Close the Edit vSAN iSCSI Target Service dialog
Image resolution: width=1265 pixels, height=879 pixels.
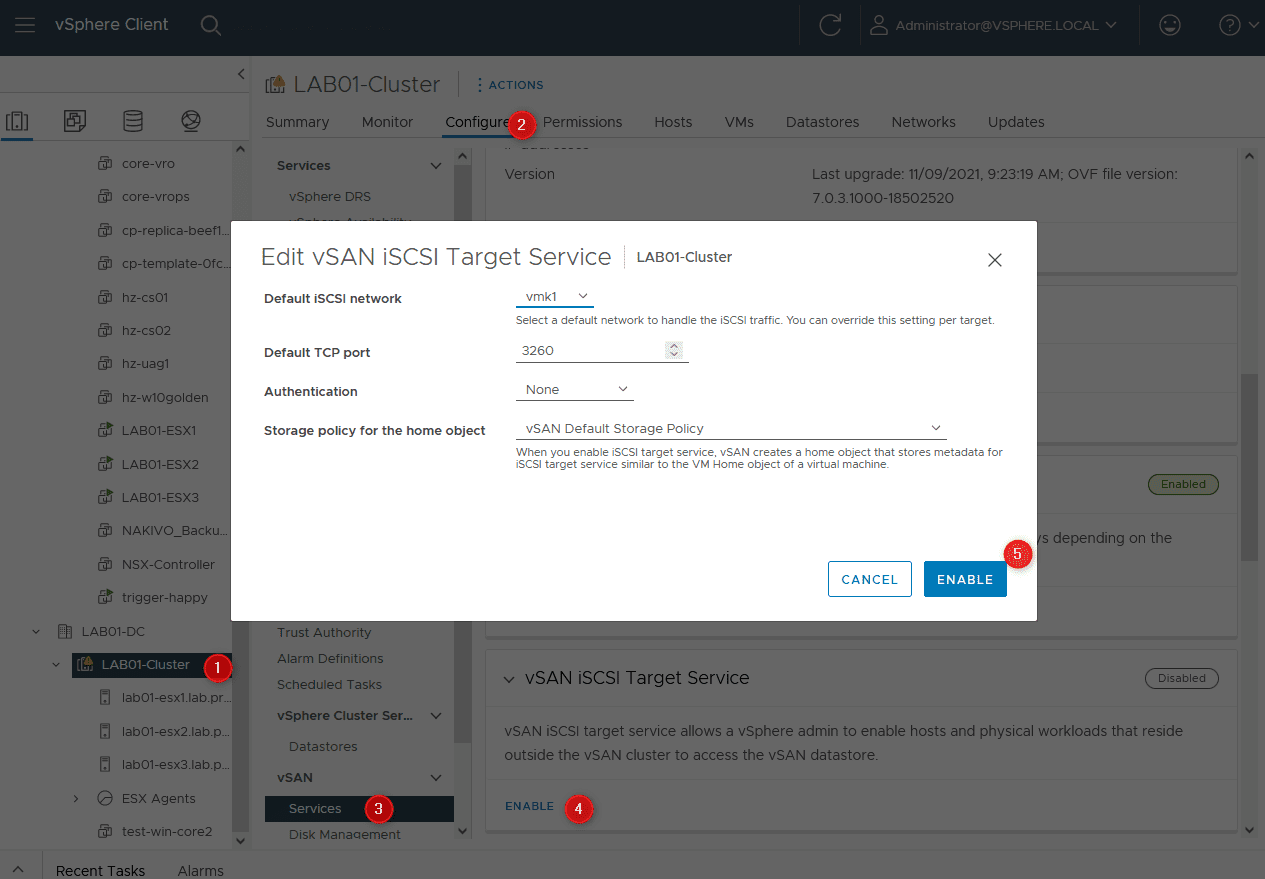994,260
